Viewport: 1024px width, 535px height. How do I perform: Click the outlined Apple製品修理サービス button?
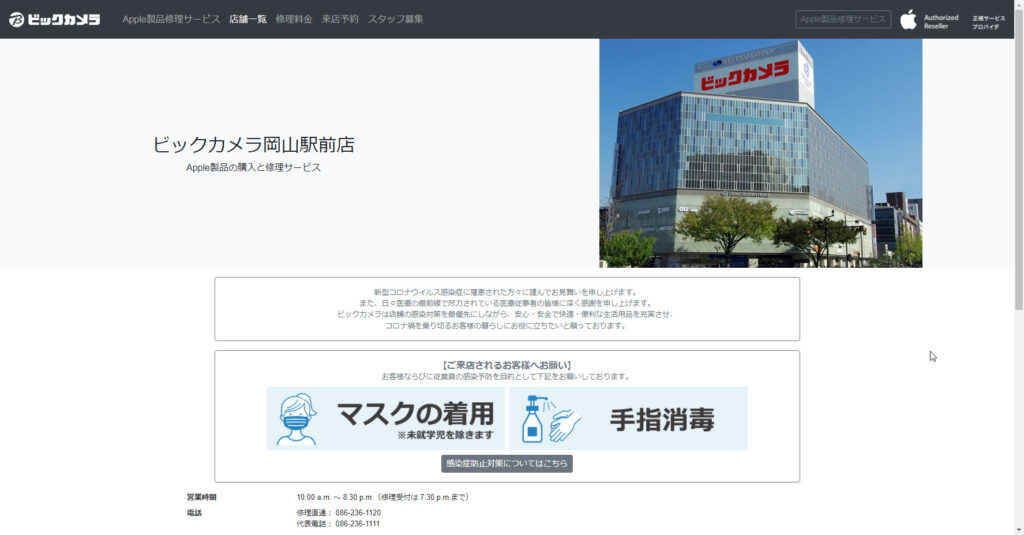[x=842, y=19]
